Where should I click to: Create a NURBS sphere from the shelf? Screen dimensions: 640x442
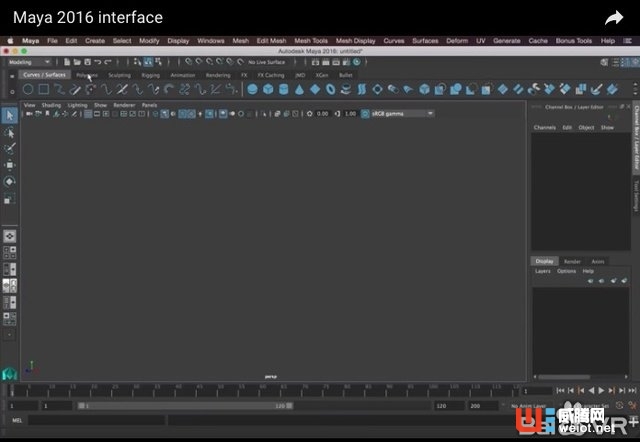click(252, 89)
